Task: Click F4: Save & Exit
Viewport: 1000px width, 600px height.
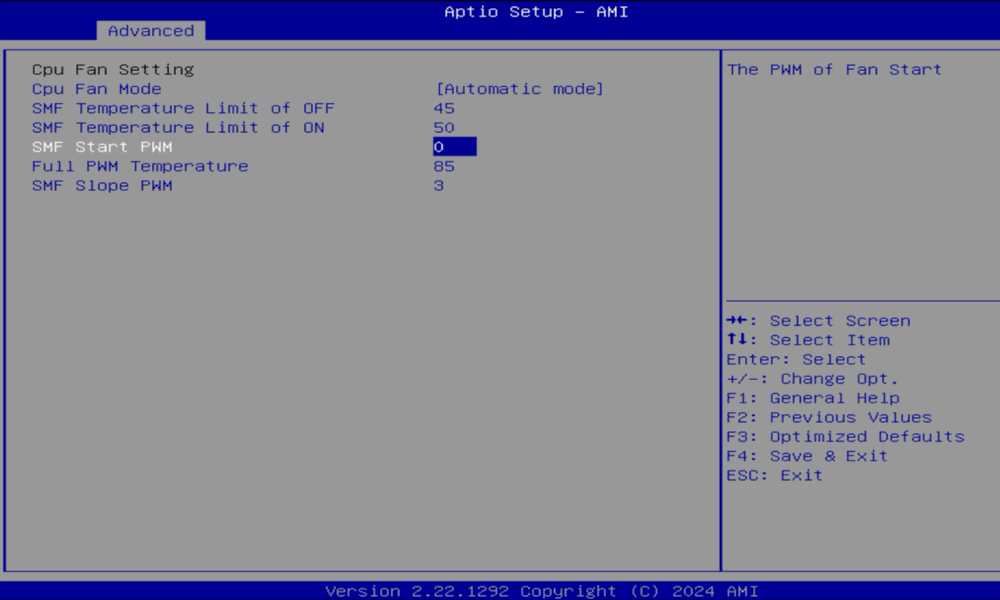Action: (807, 455)
